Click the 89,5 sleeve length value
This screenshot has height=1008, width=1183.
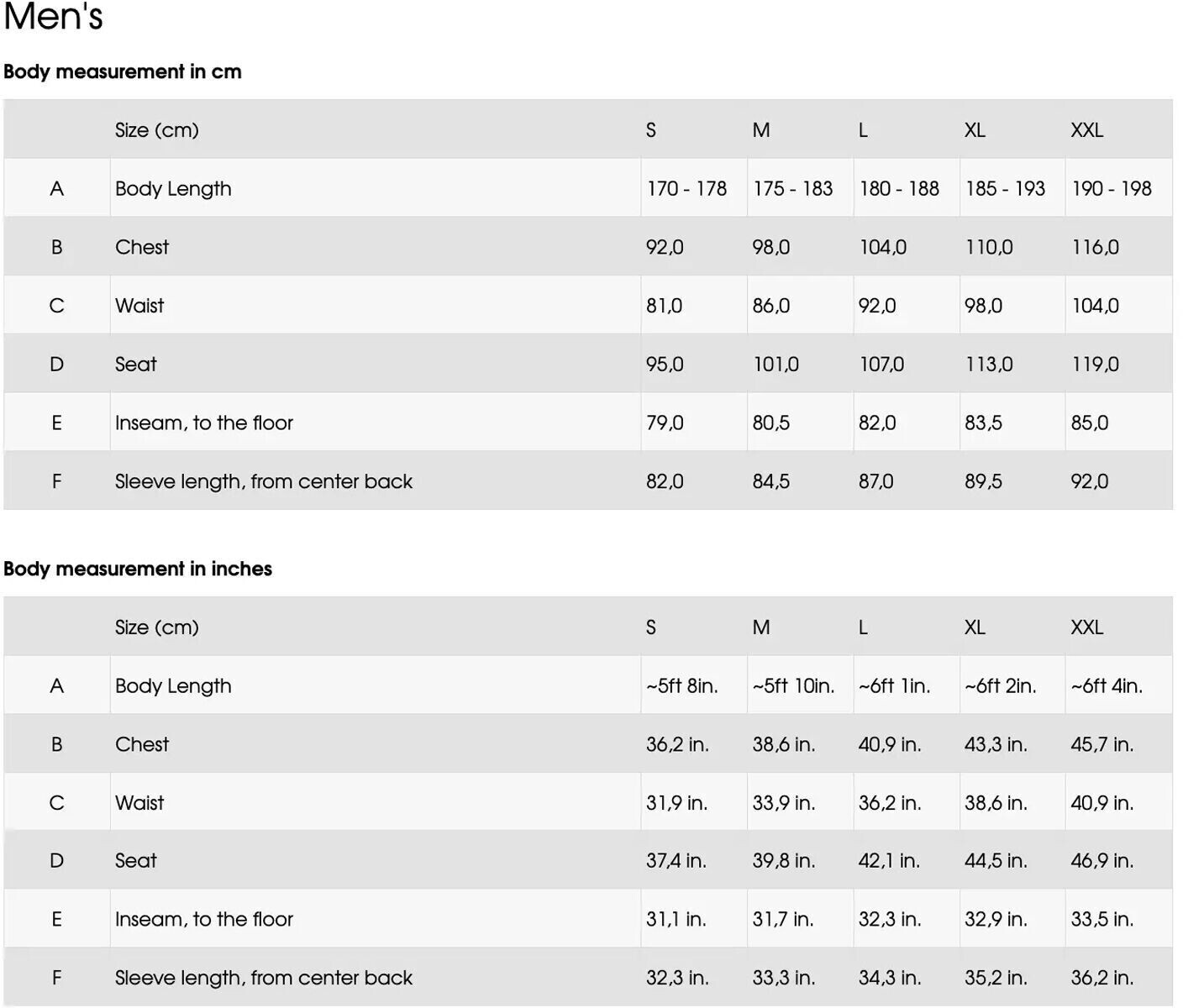pyautogui.click(x=983, y=481)
